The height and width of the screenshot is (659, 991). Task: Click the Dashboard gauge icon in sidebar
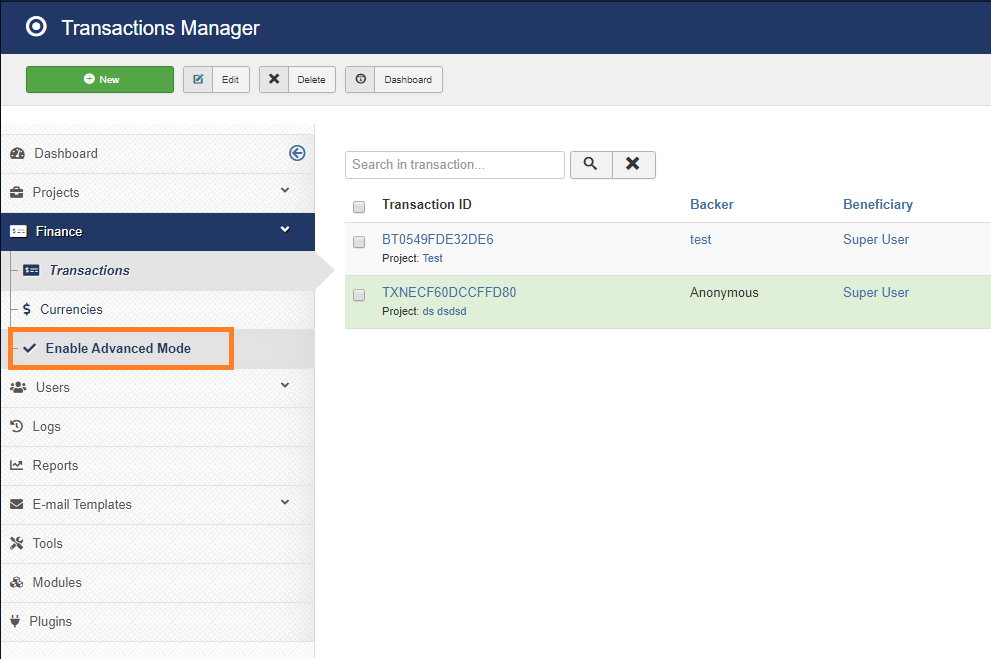[18, 154]
